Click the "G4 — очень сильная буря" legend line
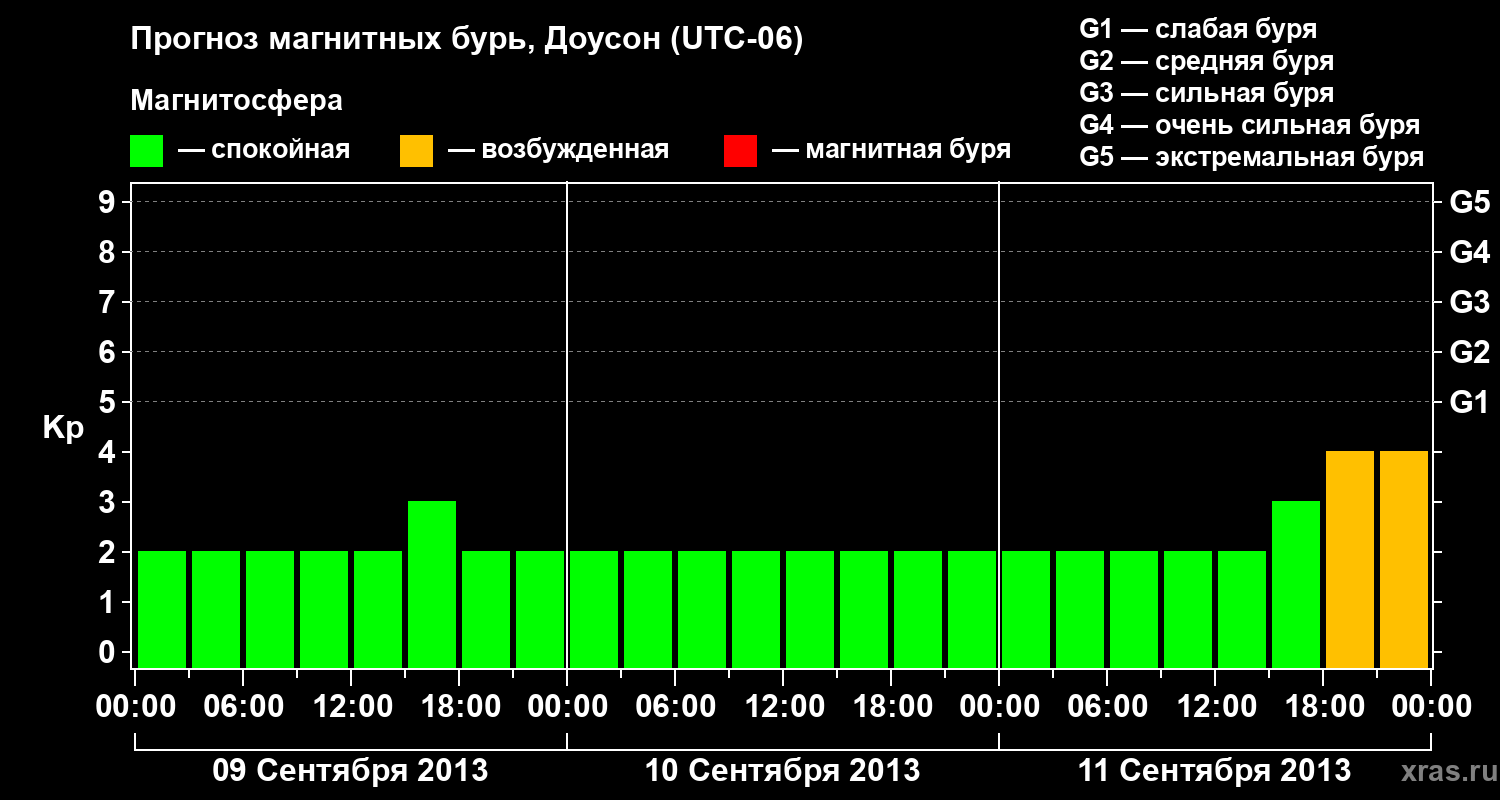1500x800 pixels. (1250, 125)
